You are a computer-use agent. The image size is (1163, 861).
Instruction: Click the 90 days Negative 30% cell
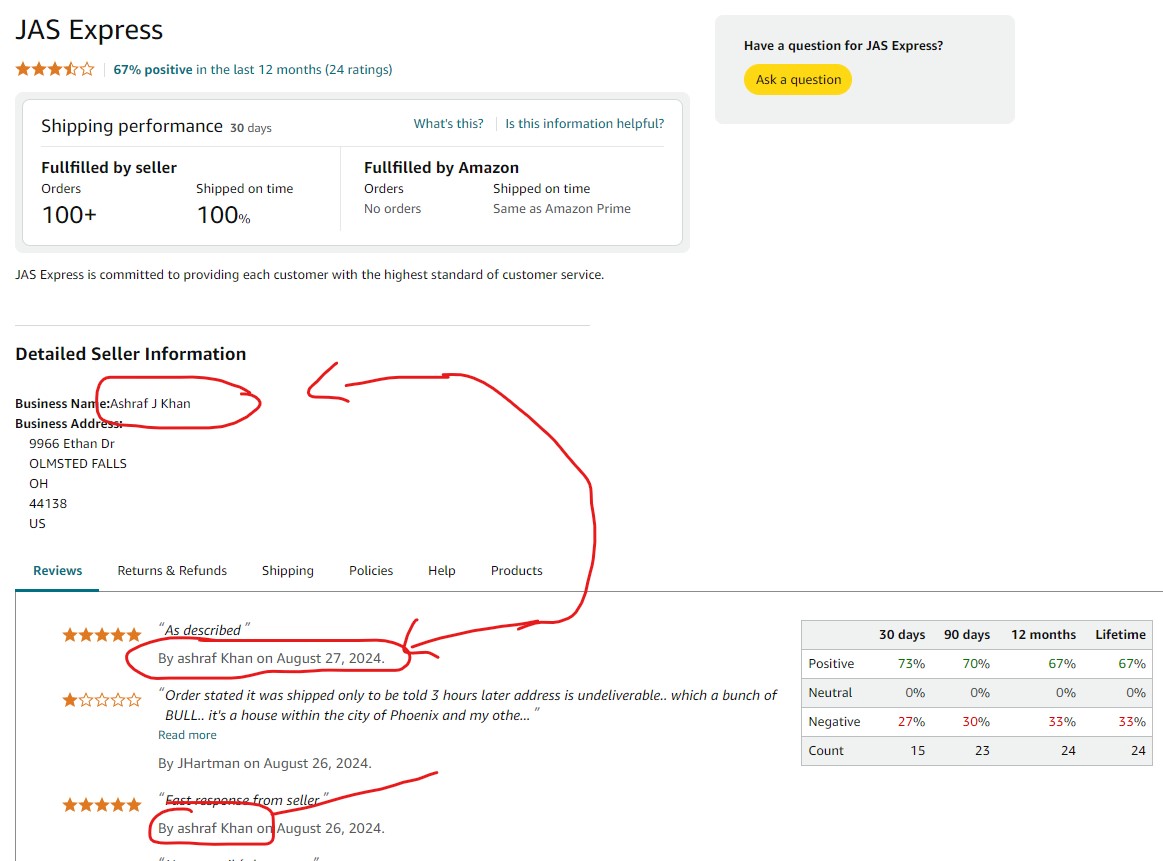976,722
